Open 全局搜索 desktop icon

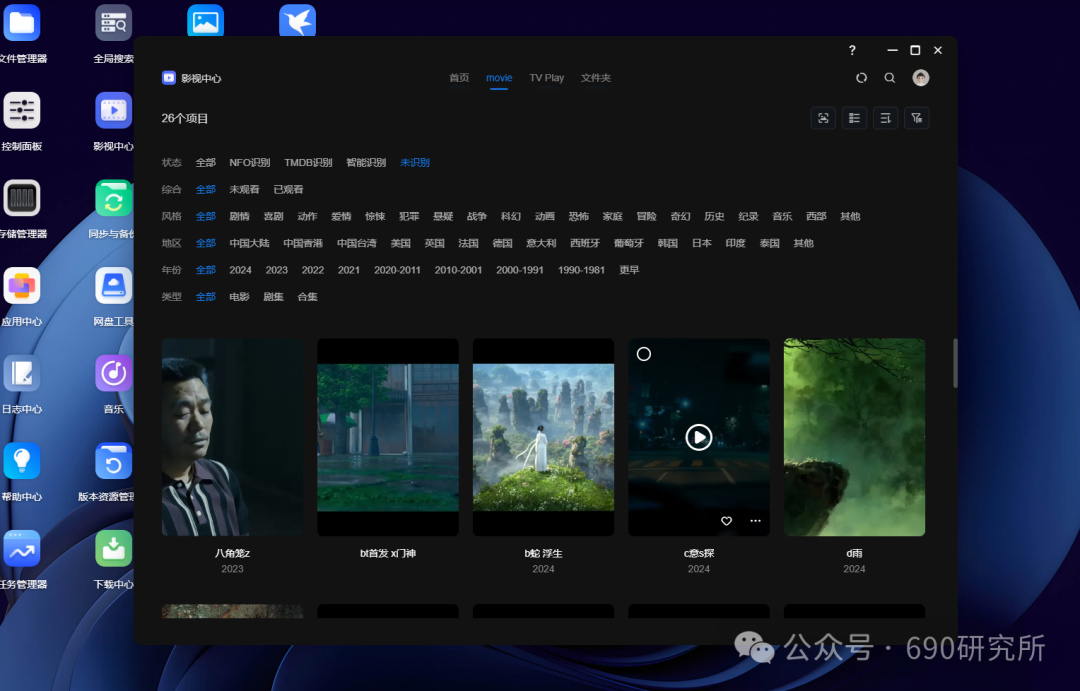click(x=114, y=23)
